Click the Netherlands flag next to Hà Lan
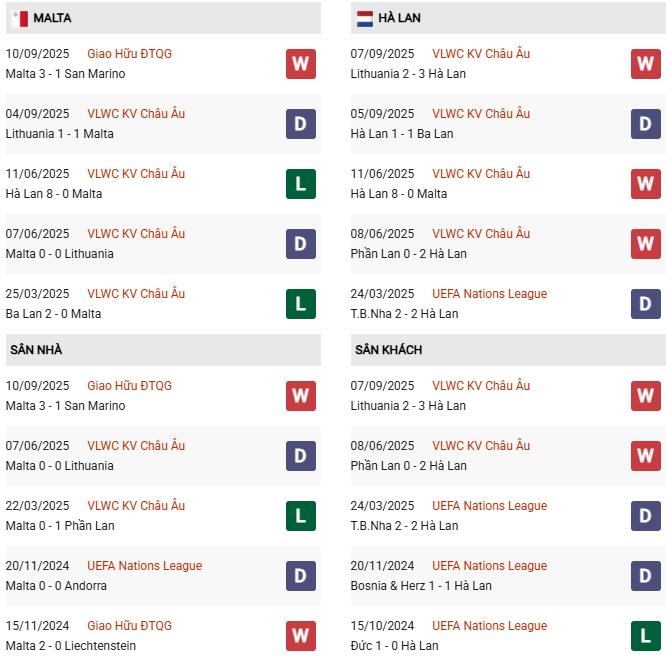Screen dimensions: 666x659 click(364, 18)
